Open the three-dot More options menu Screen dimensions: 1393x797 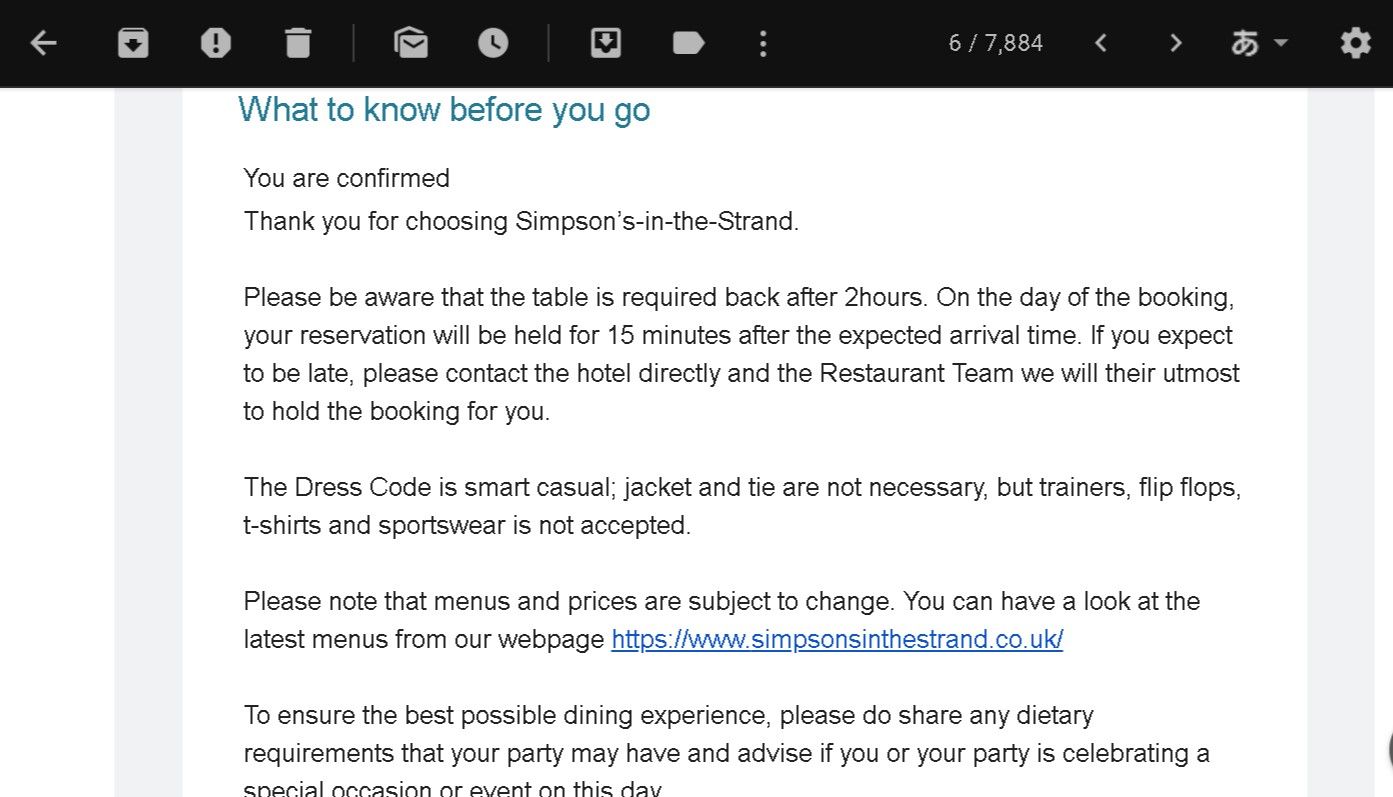pos(763,43)
